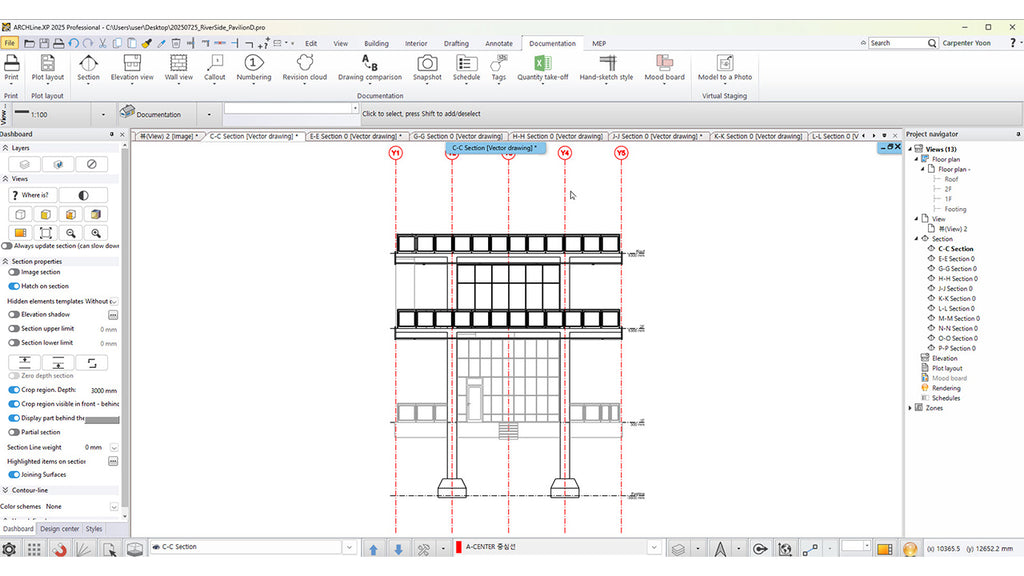Click the settings gear in the bottom status bar
Viewport: 1024px width, 576px height.
[9, 549]
